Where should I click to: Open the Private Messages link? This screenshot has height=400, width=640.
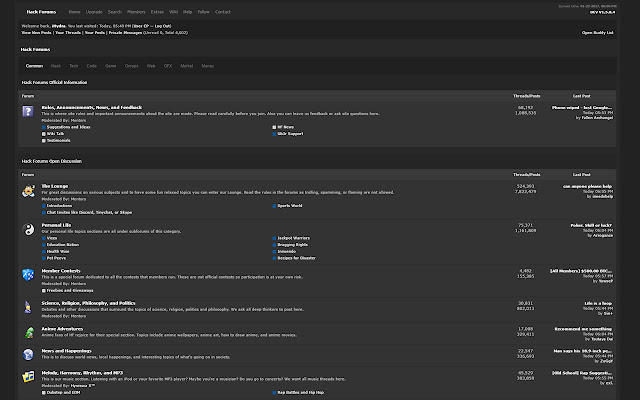coord(125,32)
